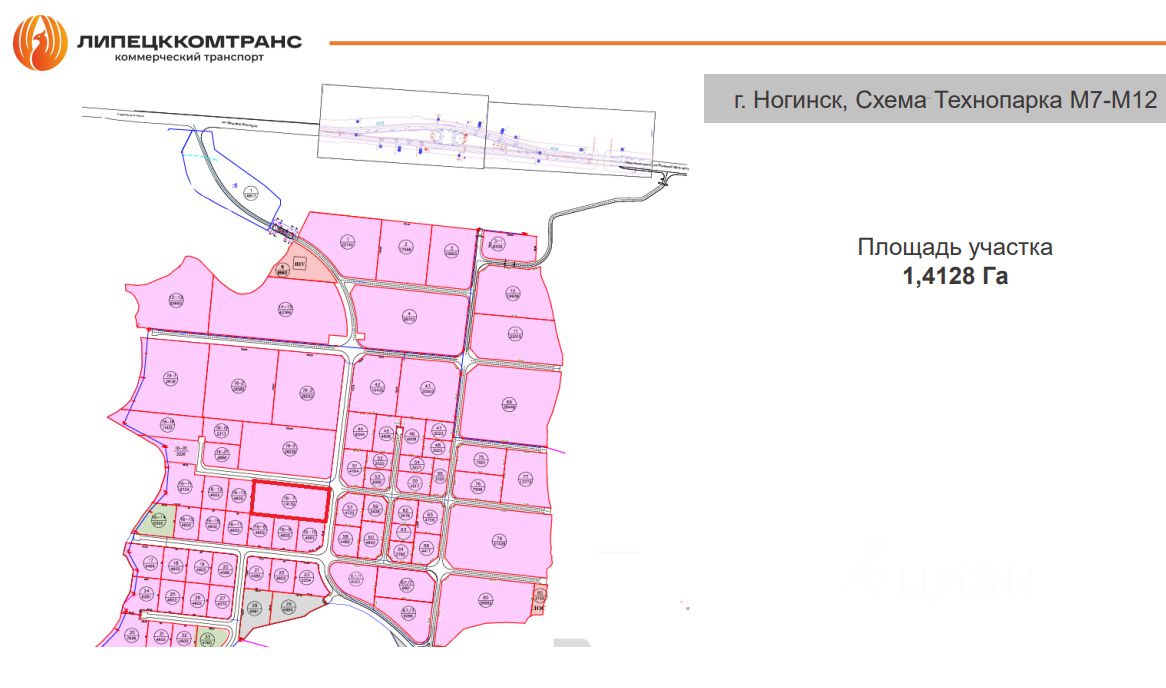The image size is (1166, 688).
Task: Click plot number 42 circle marker
Action: pyautogui.click(x=376, y=387)
